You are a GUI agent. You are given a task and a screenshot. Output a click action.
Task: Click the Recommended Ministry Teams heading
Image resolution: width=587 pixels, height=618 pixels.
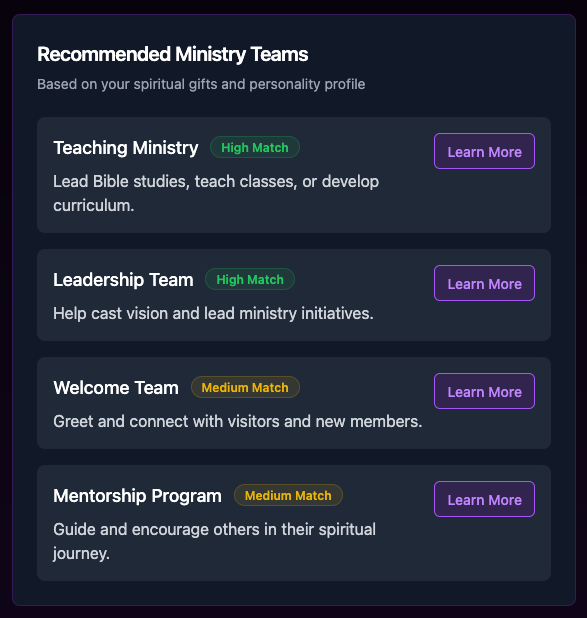tap(173, 54)
